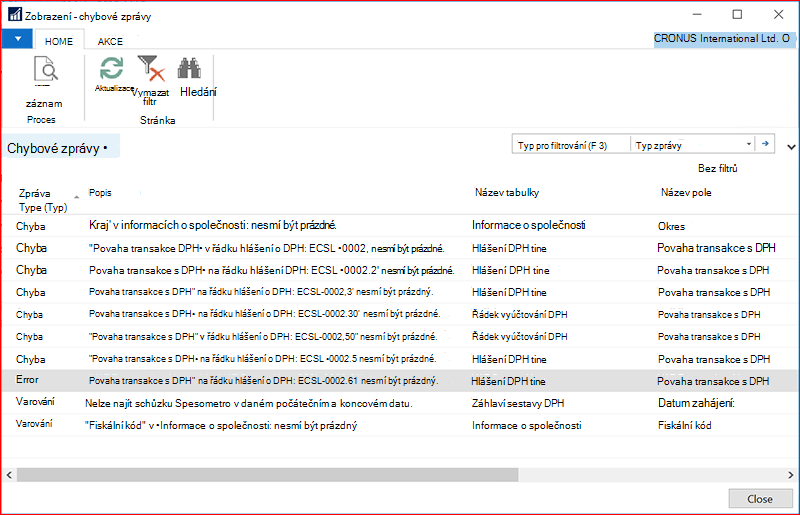The width and height of the screenshot is (800, 515).
Task: Clear filter using Vymazat filtr icon
Action: [x=152, y=68]
